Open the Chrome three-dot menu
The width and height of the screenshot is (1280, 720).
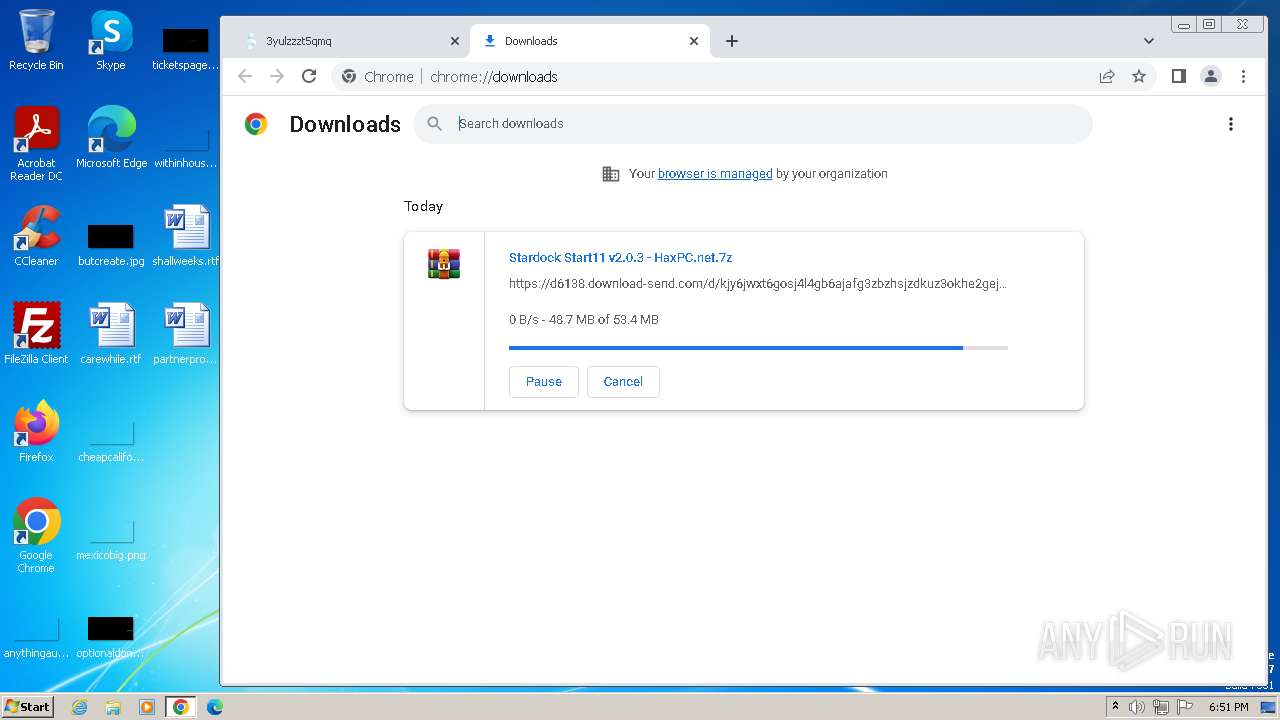coord(1243,76)
